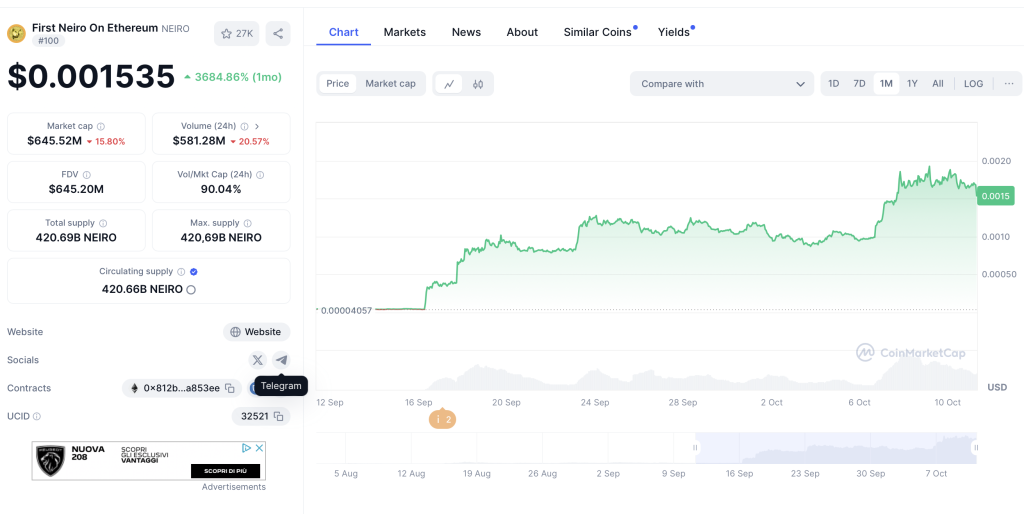Close the advertisement with X icon

tap(259, 448)
